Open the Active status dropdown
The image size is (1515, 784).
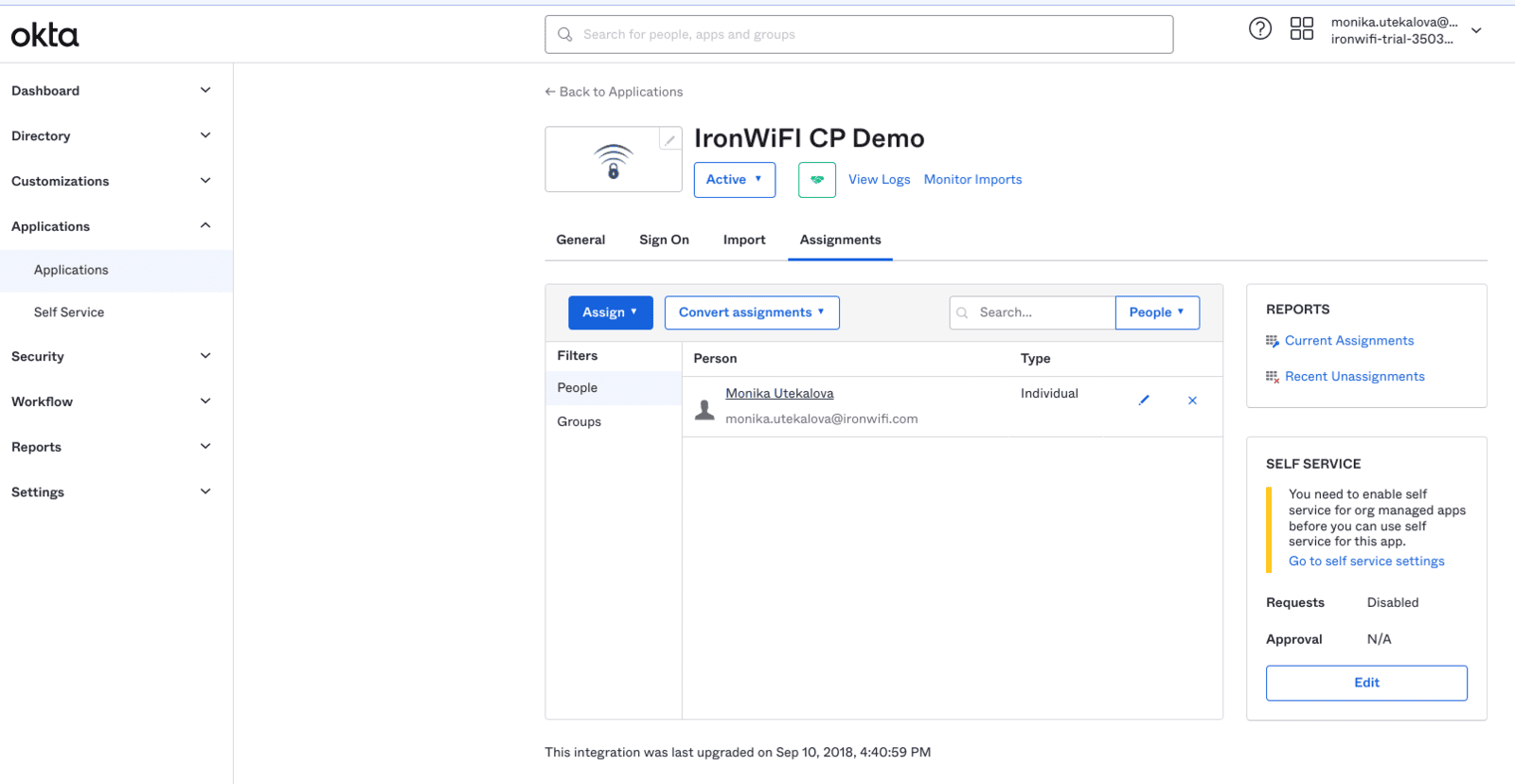tap(735, 180)
